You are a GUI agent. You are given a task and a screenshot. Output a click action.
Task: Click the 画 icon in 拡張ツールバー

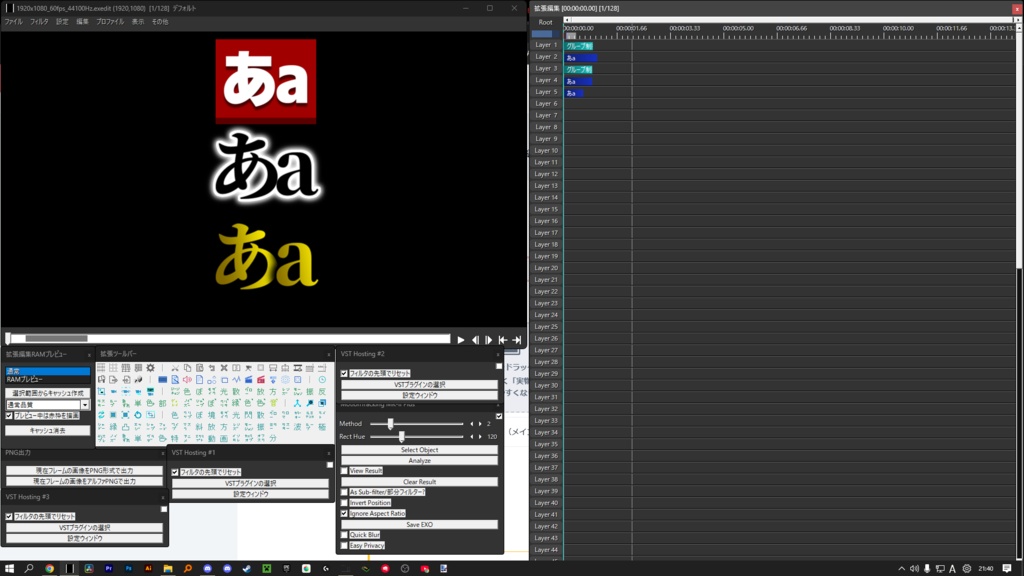(224, 438)
